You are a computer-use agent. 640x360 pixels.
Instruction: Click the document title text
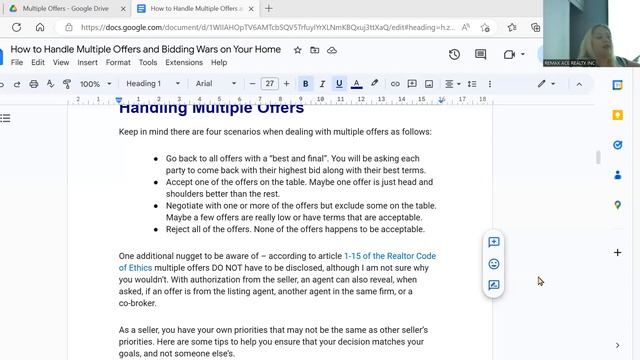click(146, 49)
